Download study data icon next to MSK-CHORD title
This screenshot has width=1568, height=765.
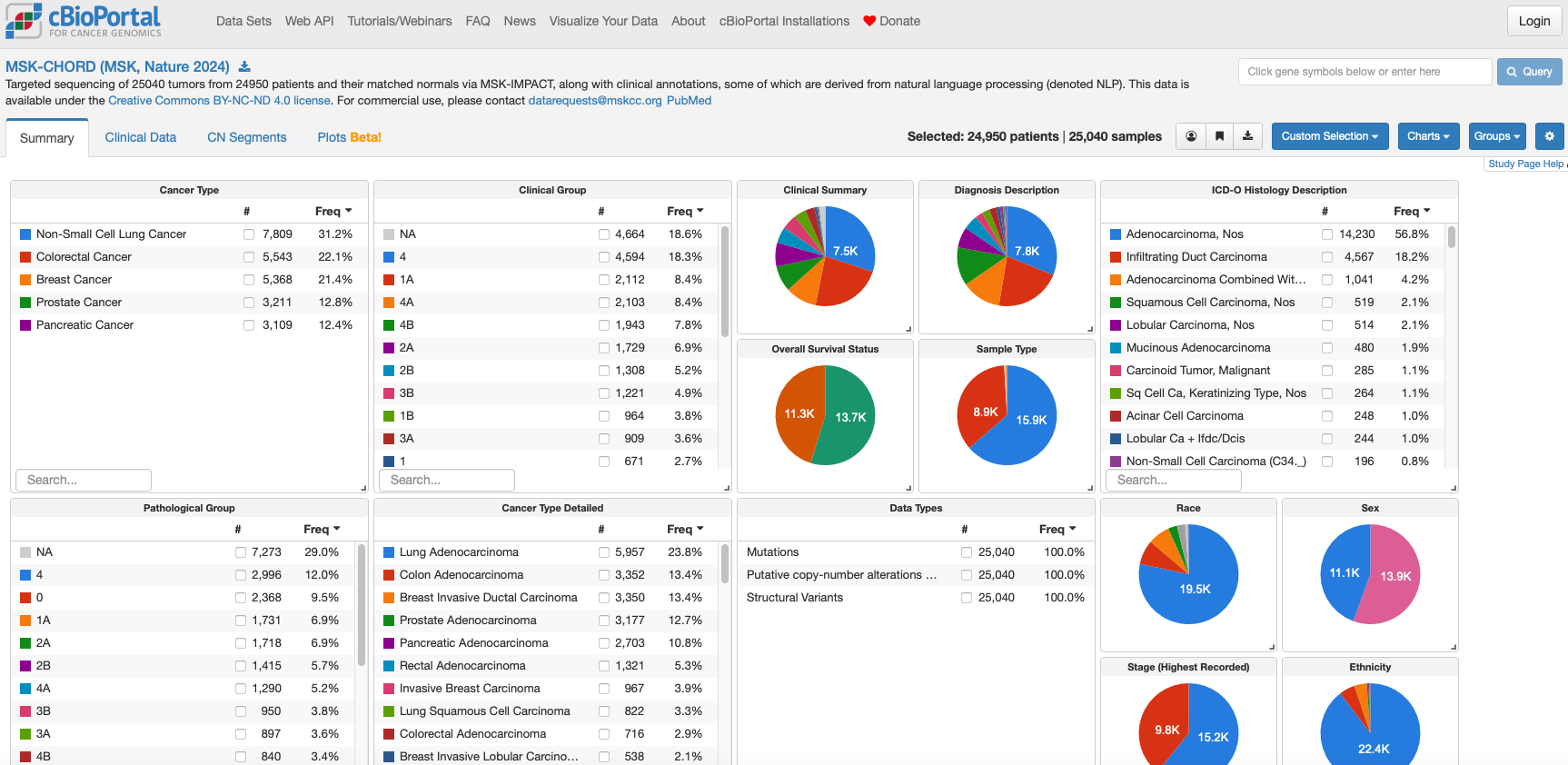(244, 67)
